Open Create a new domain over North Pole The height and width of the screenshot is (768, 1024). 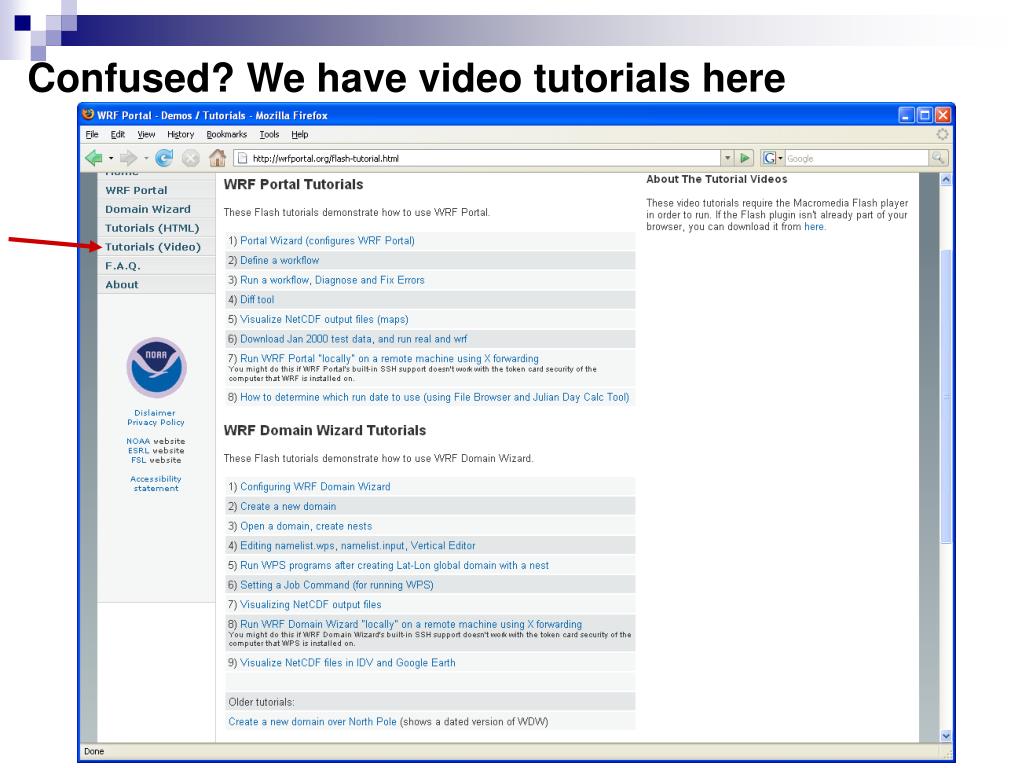tap(312, 722)
